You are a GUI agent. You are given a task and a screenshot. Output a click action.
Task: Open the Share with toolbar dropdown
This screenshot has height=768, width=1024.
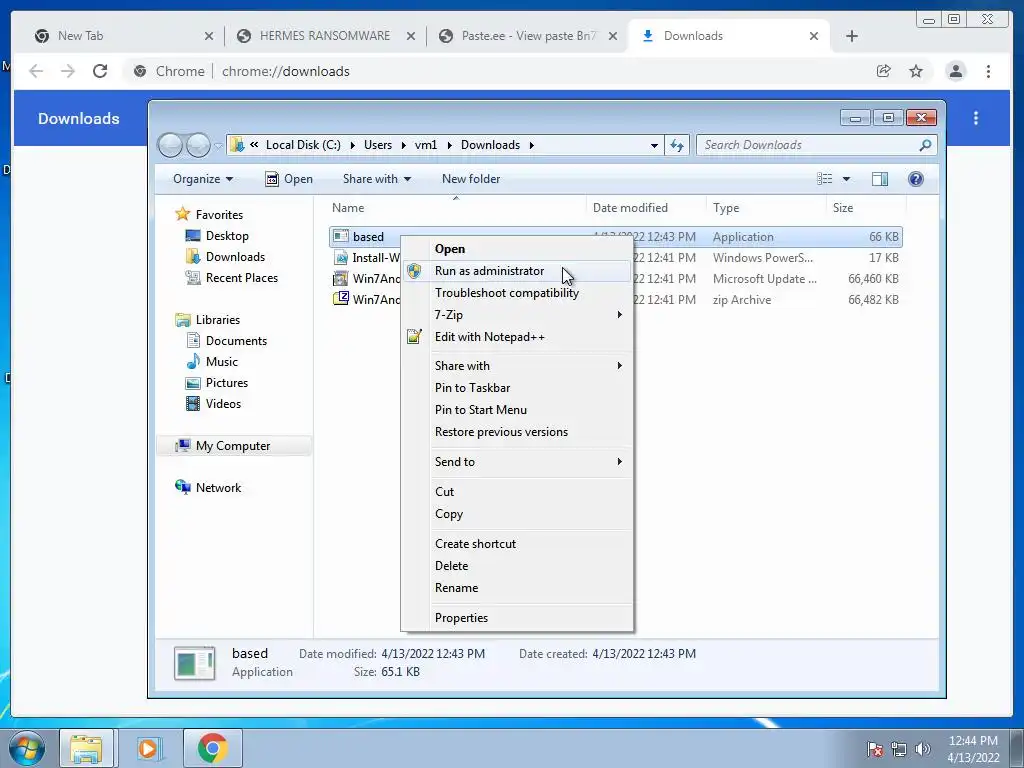pos(377,179)
